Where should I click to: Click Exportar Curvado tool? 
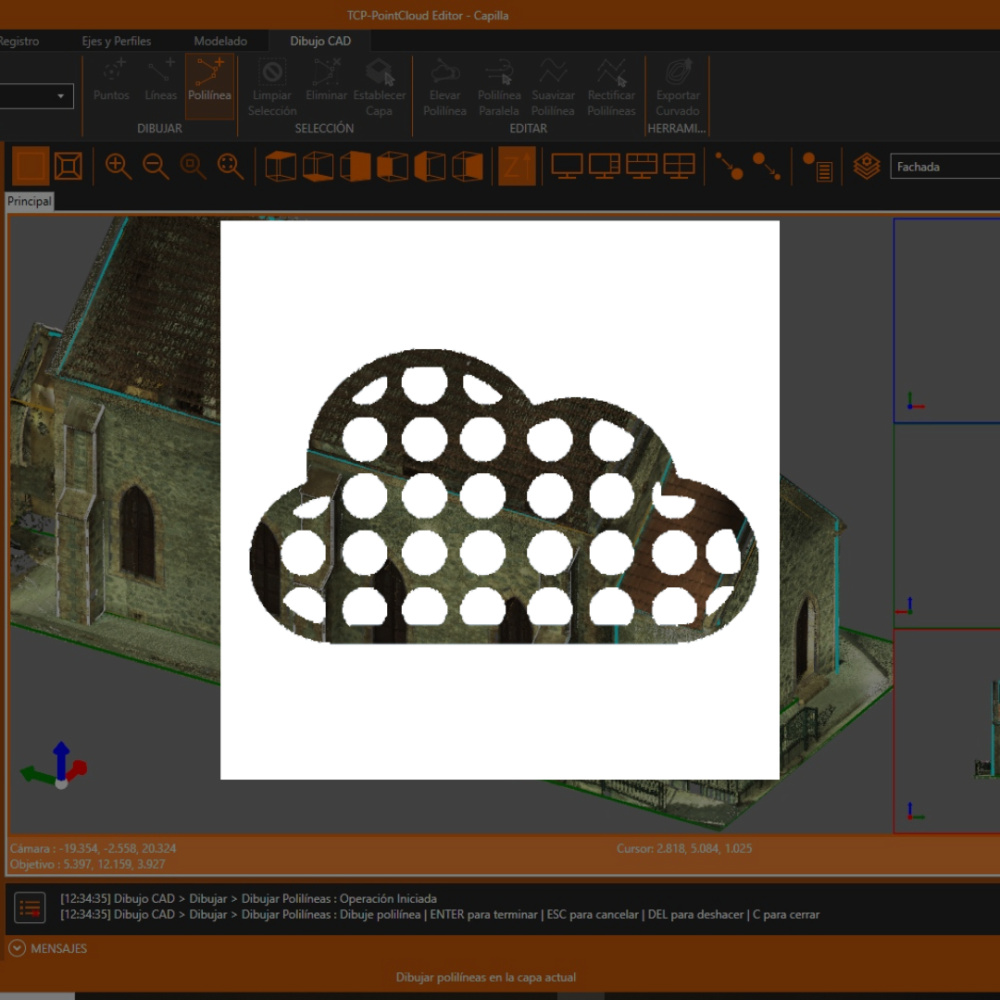tap(677, 88)
